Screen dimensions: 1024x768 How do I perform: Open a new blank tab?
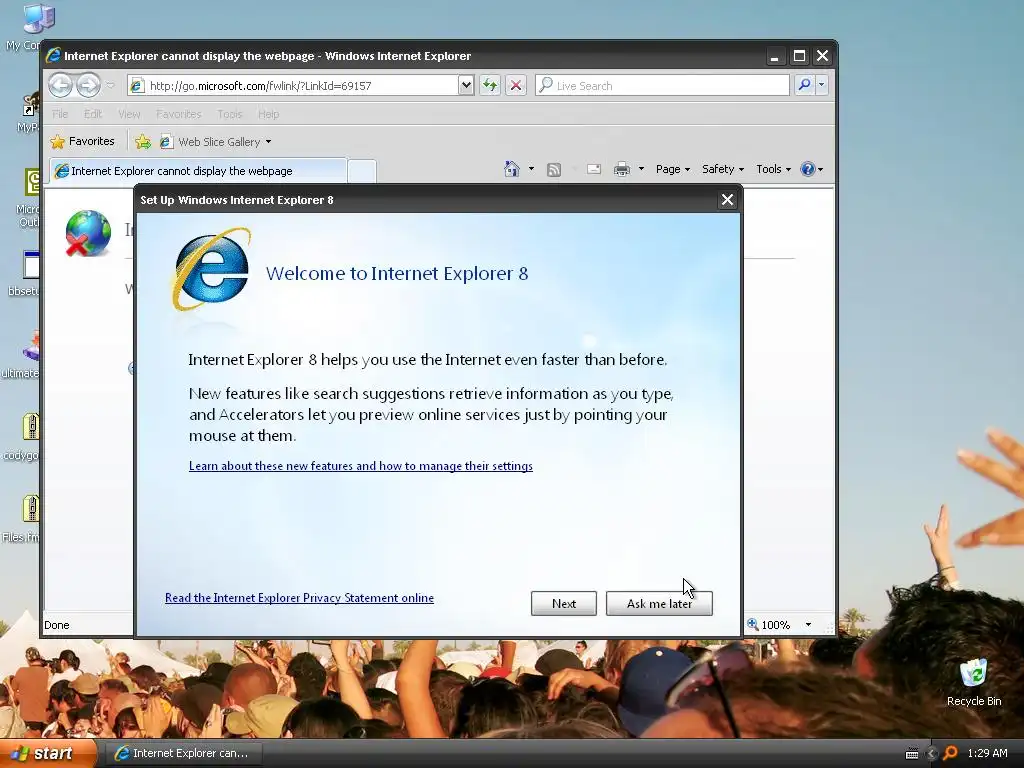(x=361, y=171)
